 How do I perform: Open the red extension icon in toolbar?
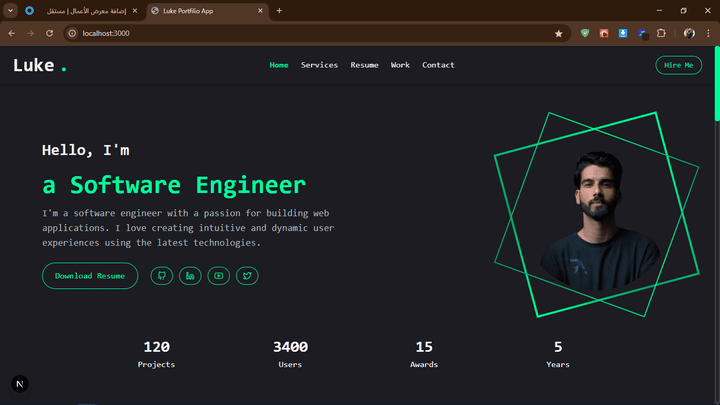click(x=604, y=33)
